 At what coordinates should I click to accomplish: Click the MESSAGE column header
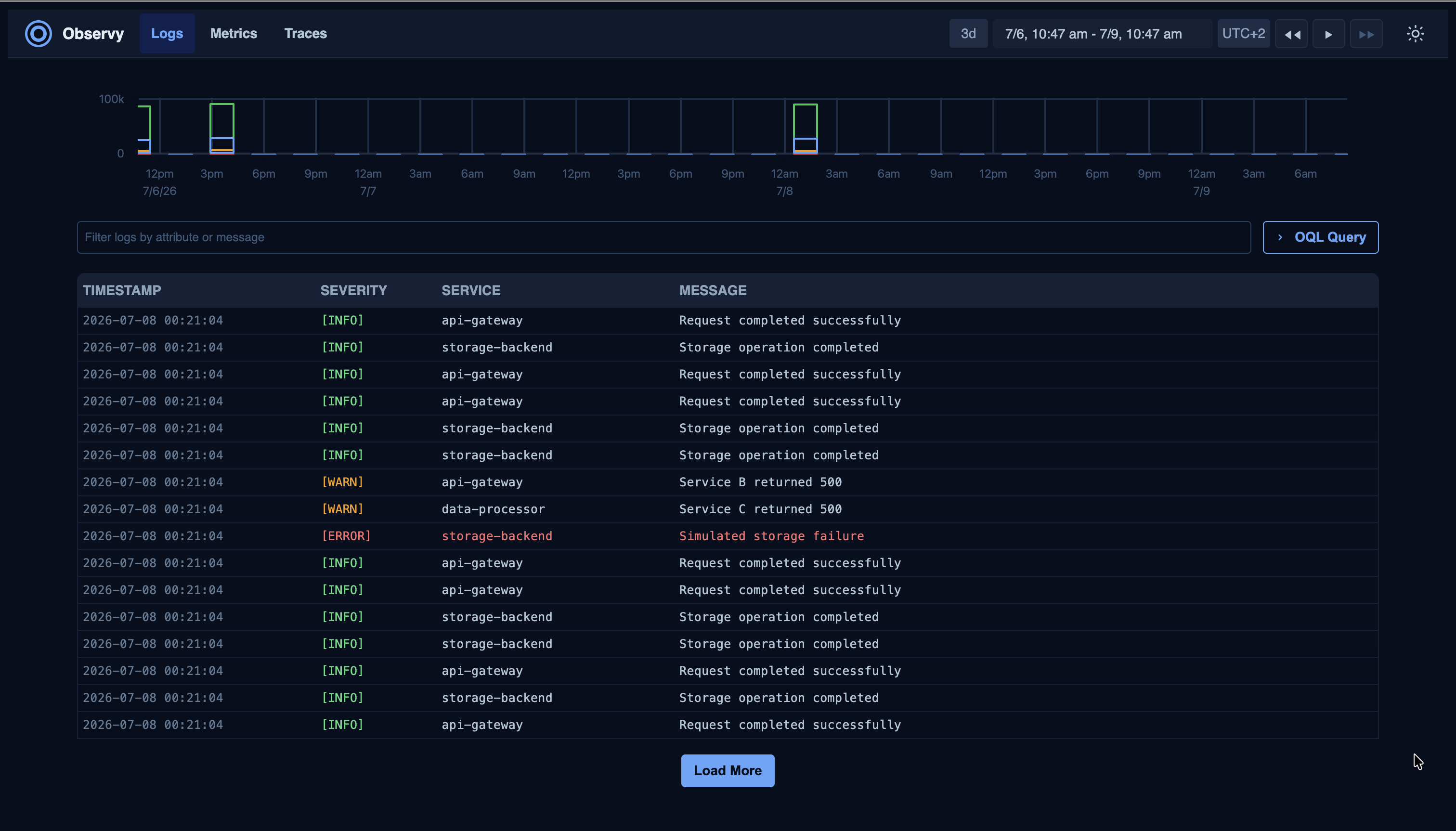[x=712, y=290]
